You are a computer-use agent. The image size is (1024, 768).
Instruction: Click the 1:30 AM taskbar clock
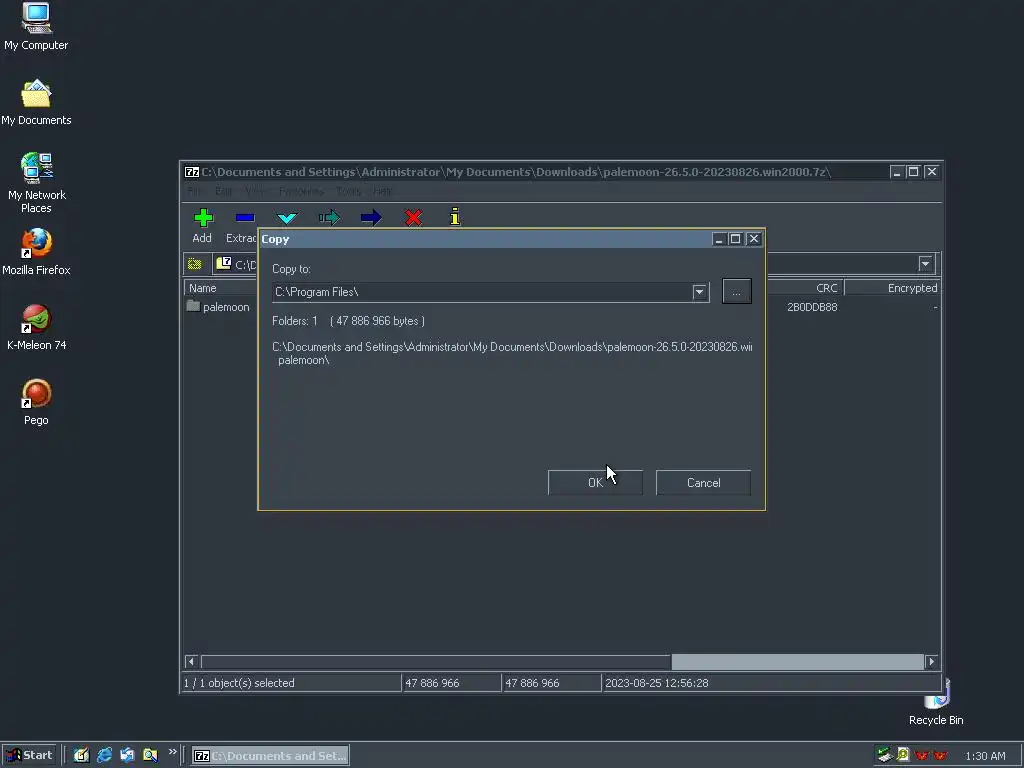pyautogui.click(x=985, y=756)
